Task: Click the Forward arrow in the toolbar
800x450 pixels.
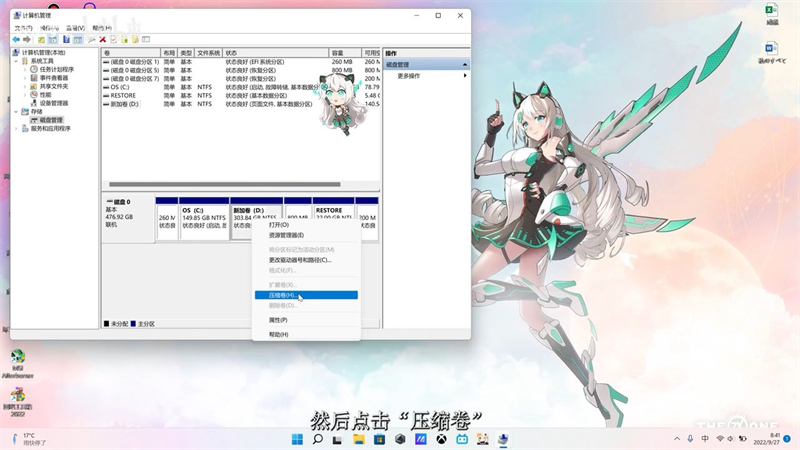Action: point(27,39)
